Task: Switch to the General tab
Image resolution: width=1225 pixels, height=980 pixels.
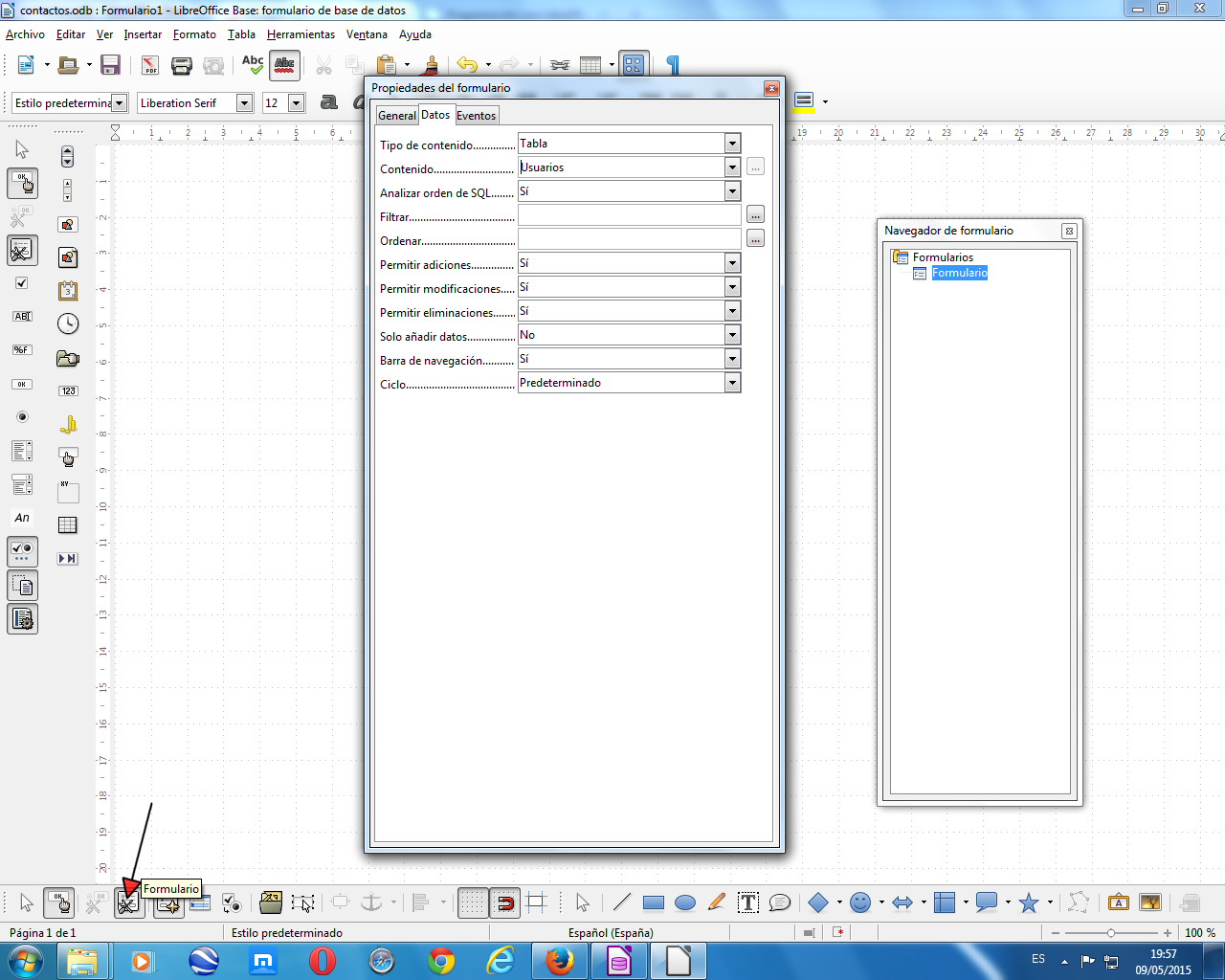Action: (396, 116)
